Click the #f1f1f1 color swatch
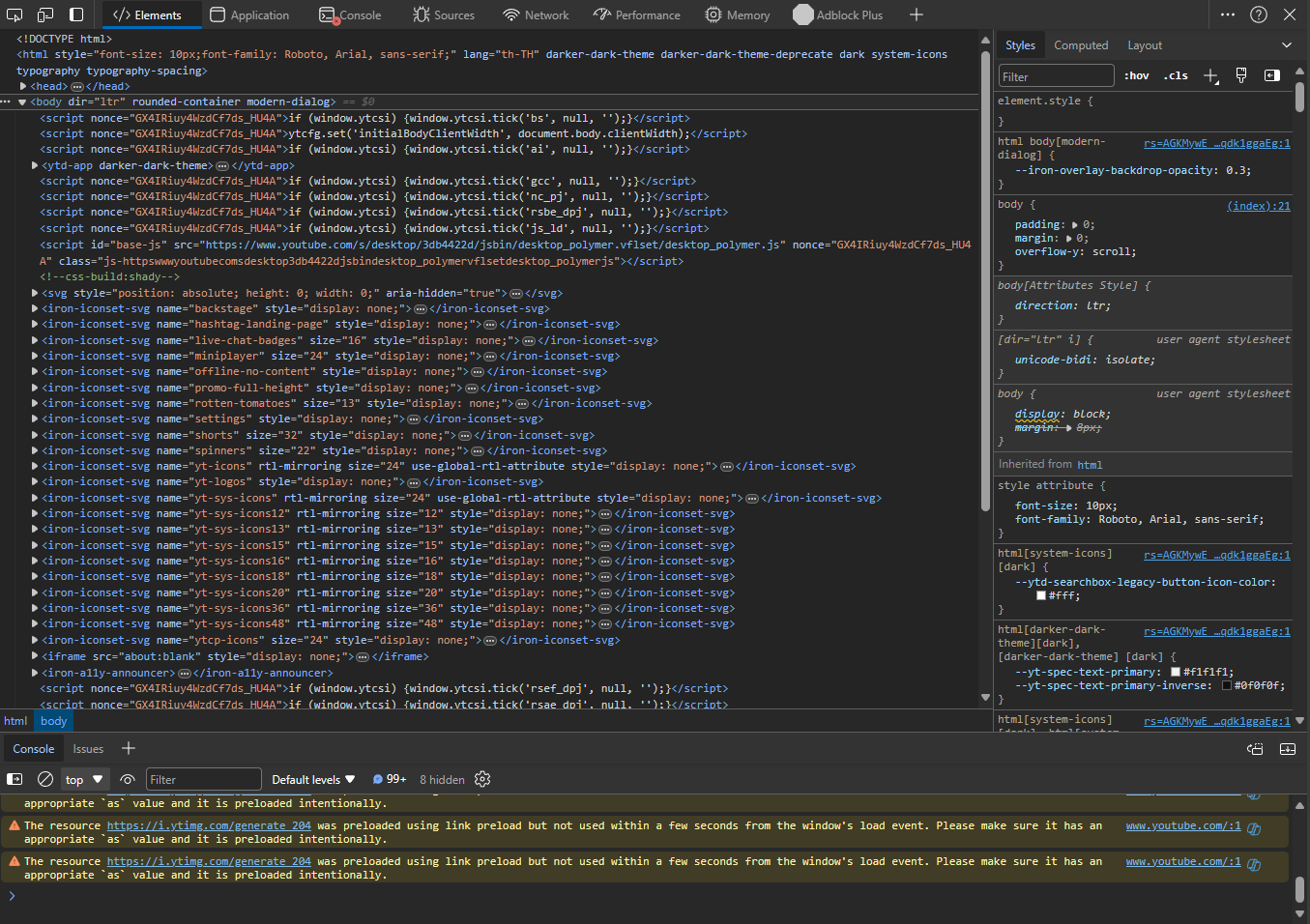Image resolution: width=1310 pixels, height=924 pixels. 1176,672
